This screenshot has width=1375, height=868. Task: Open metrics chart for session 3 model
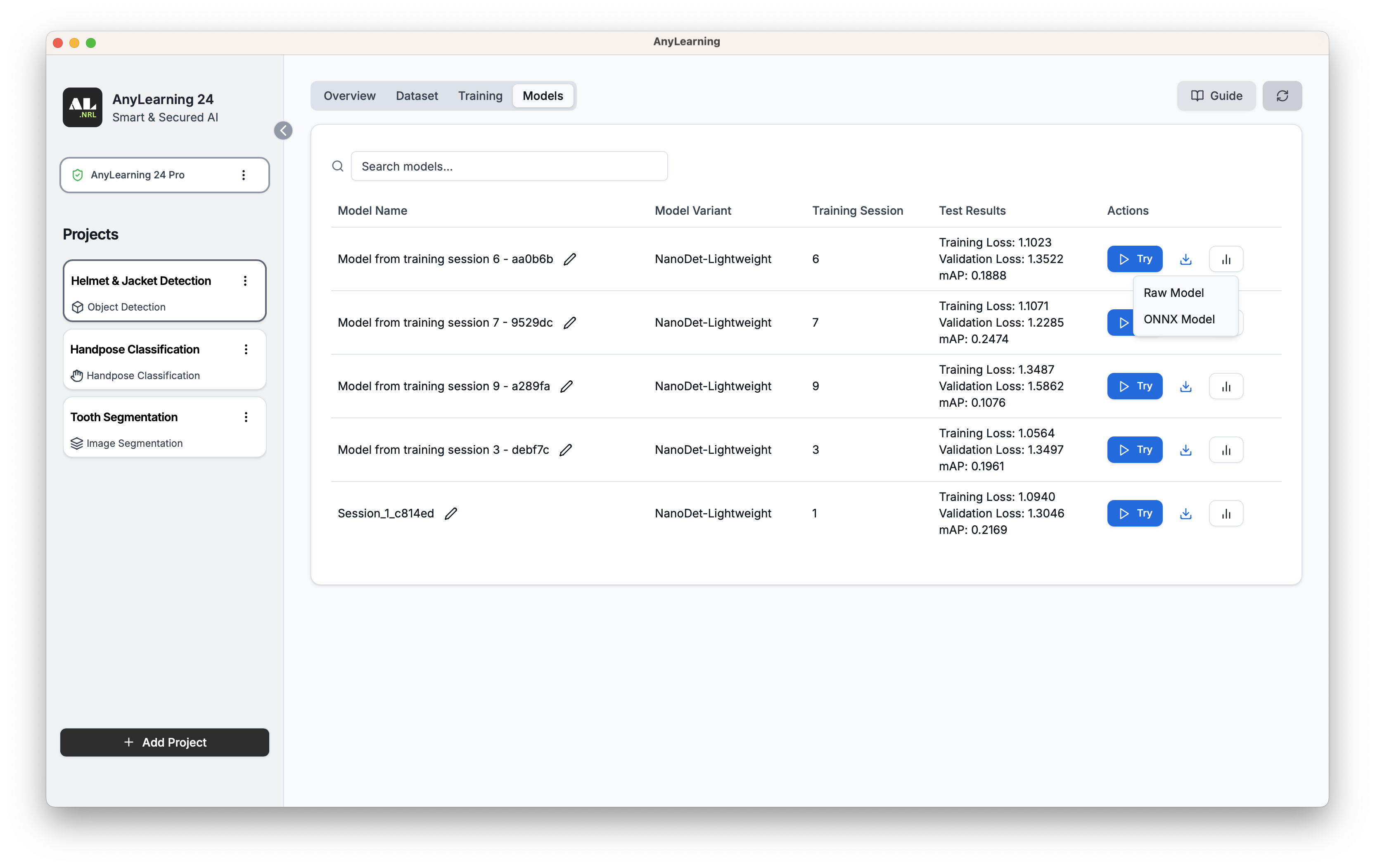click(1226, 450)
